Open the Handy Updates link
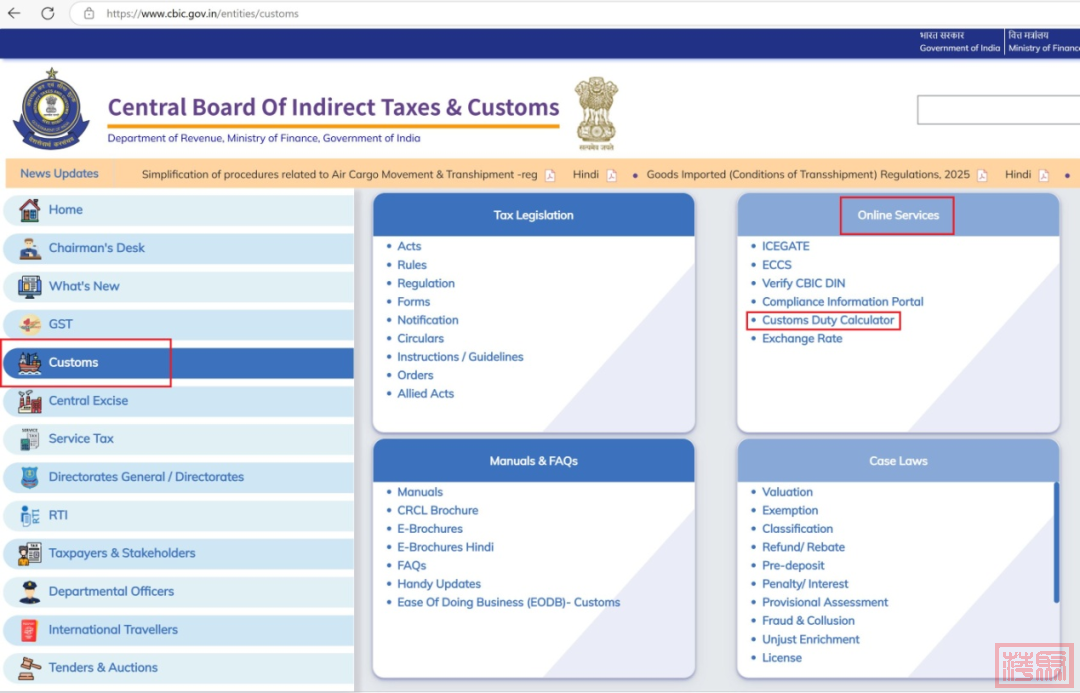Screen dimensions: 1080x693 click(x=439, y=584)
